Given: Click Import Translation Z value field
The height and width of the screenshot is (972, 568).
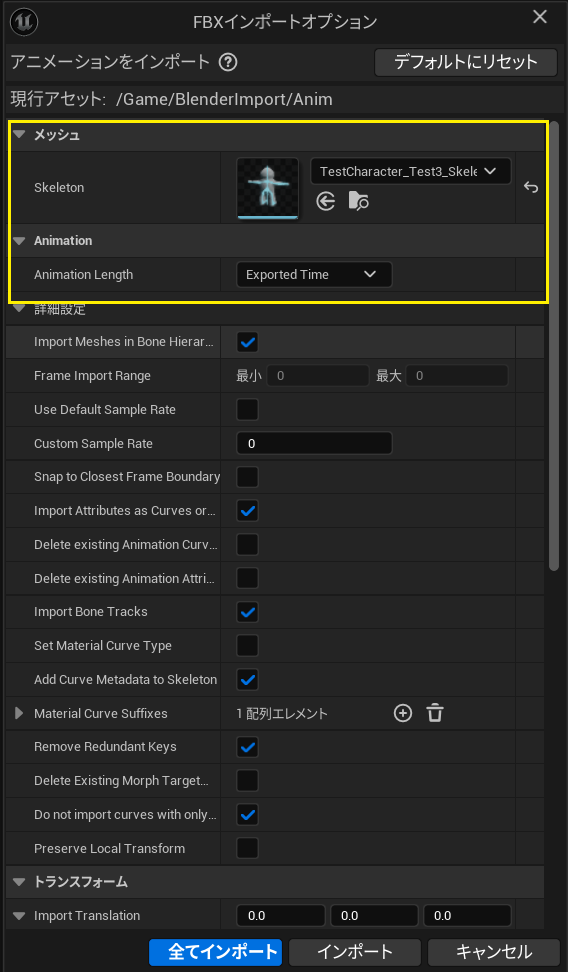Looking at the screenshot, I should coord(467,916).
